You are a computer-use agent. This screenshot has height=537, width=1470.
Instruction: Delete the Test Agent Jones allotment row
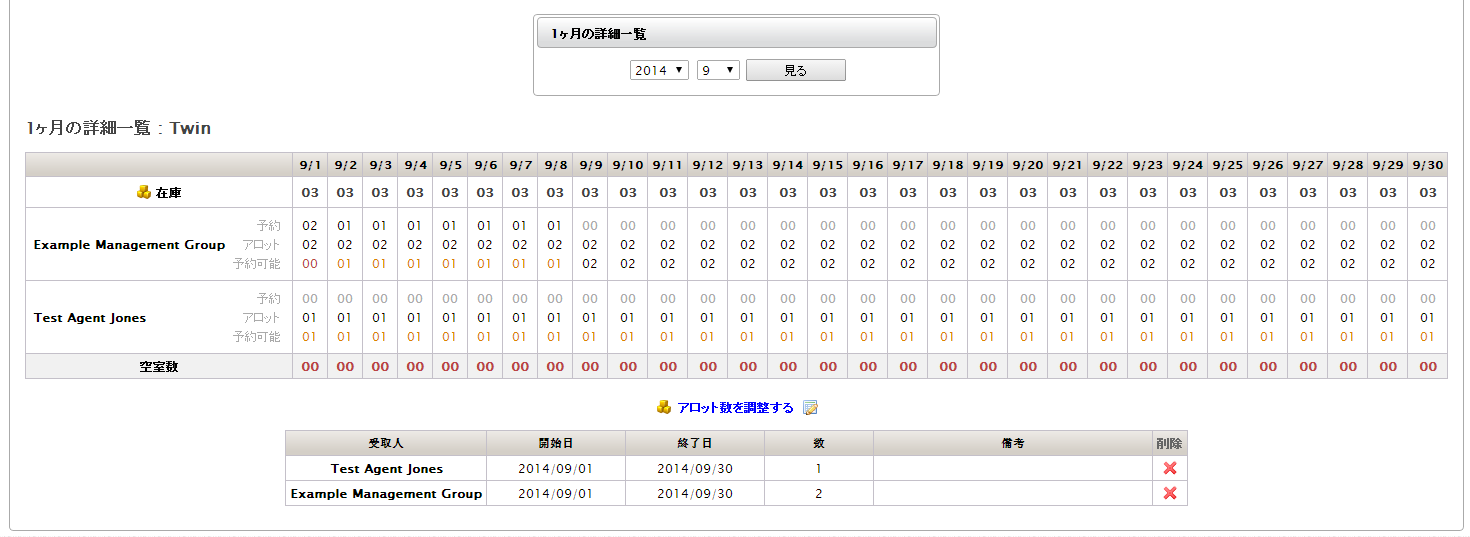click(x=1169, y=468)
